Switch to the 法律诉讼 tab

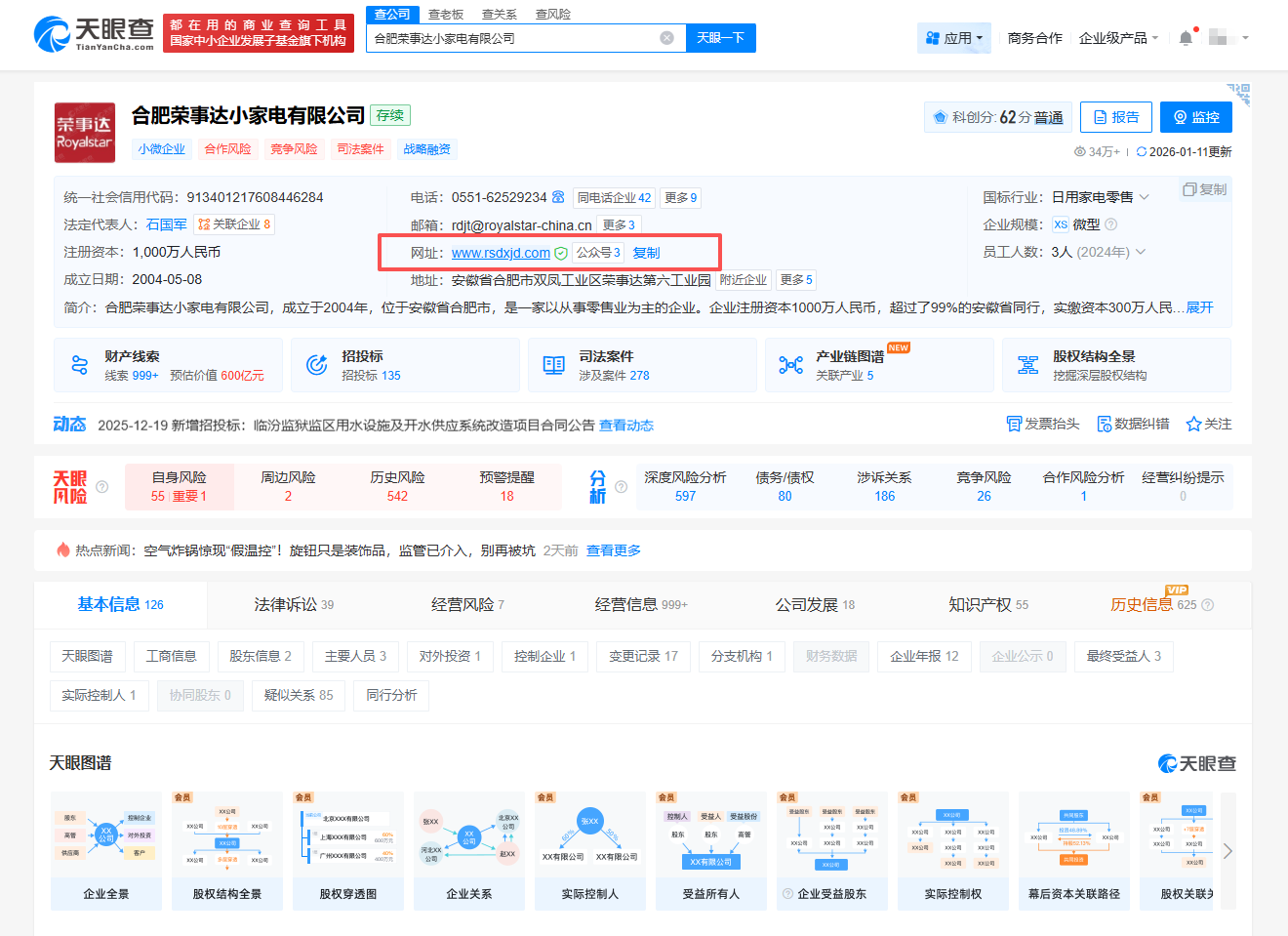pos(293,605)
